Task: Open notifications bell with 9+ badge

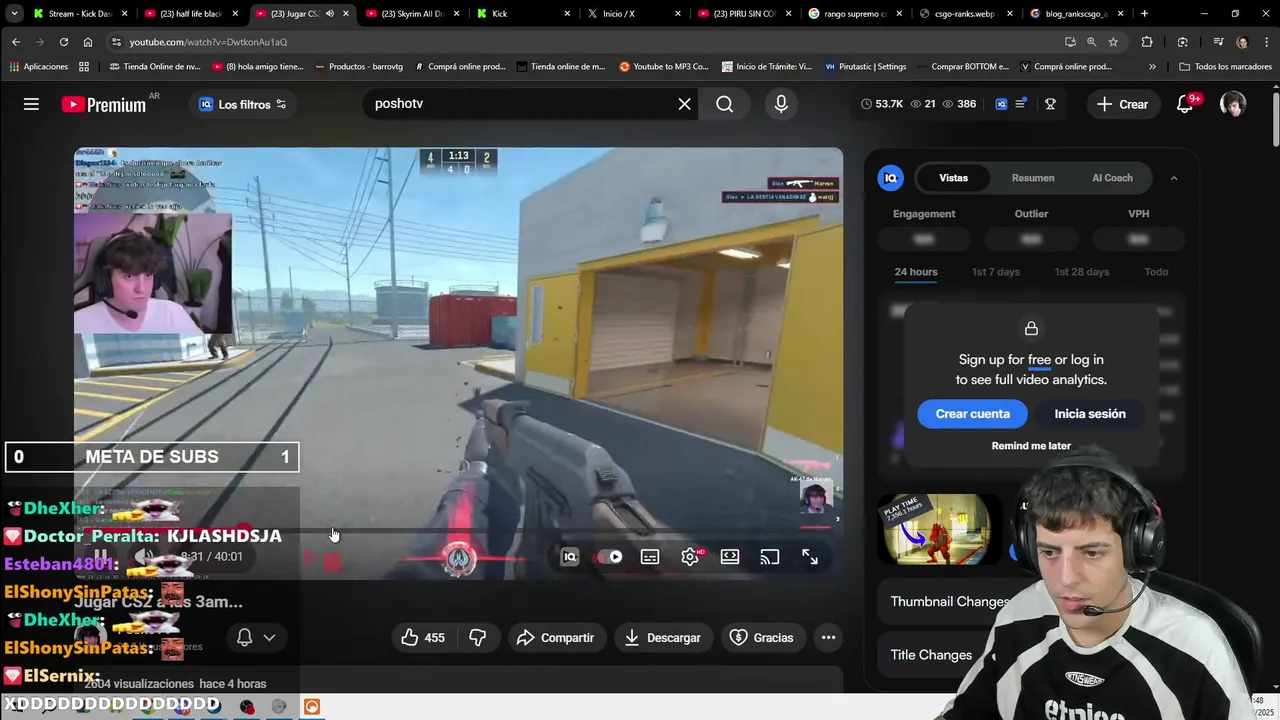Action: coord(1185,104)
